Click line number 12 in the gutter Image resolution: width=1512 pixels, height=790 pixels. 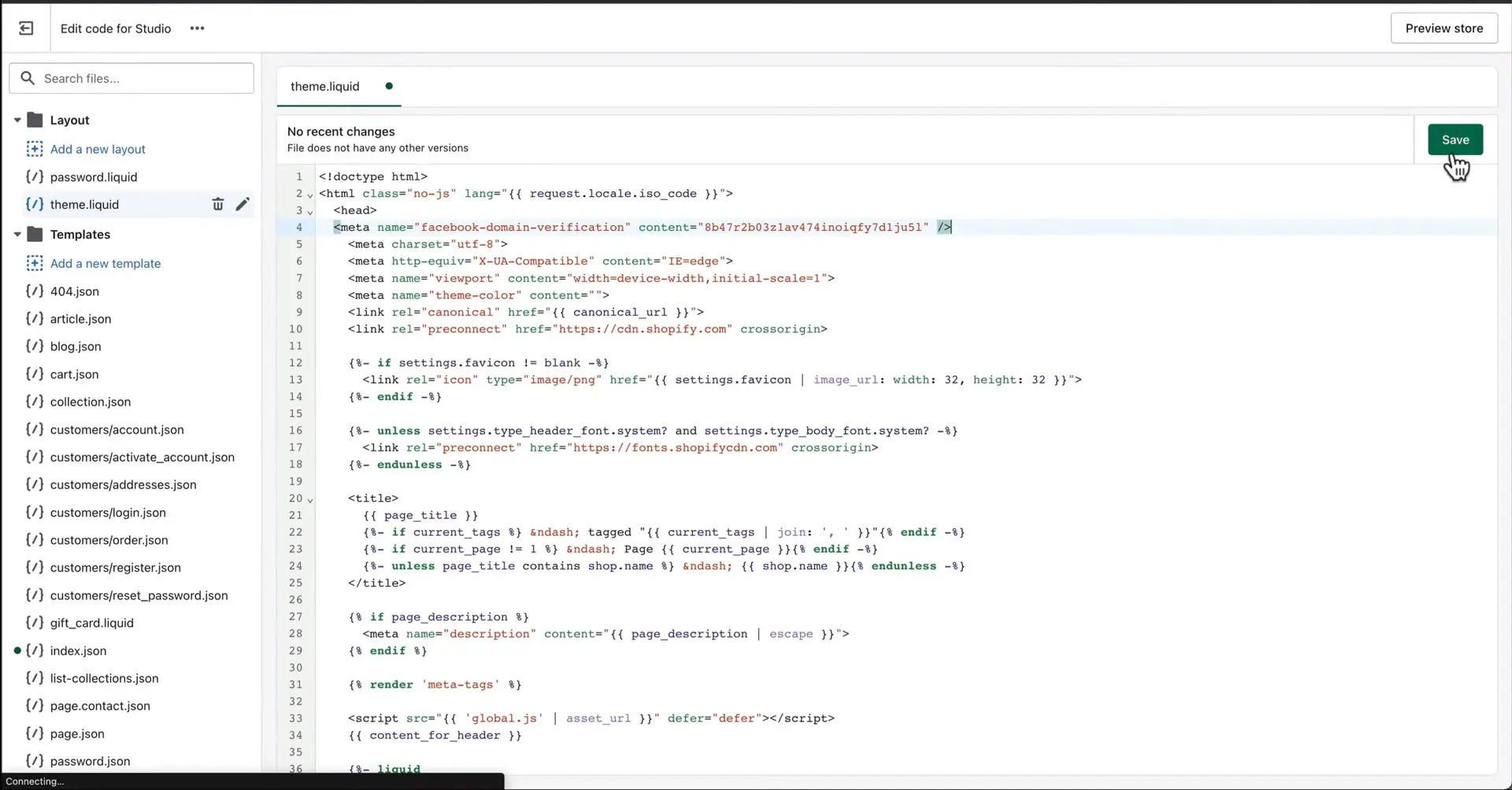(x=295, y=363)
